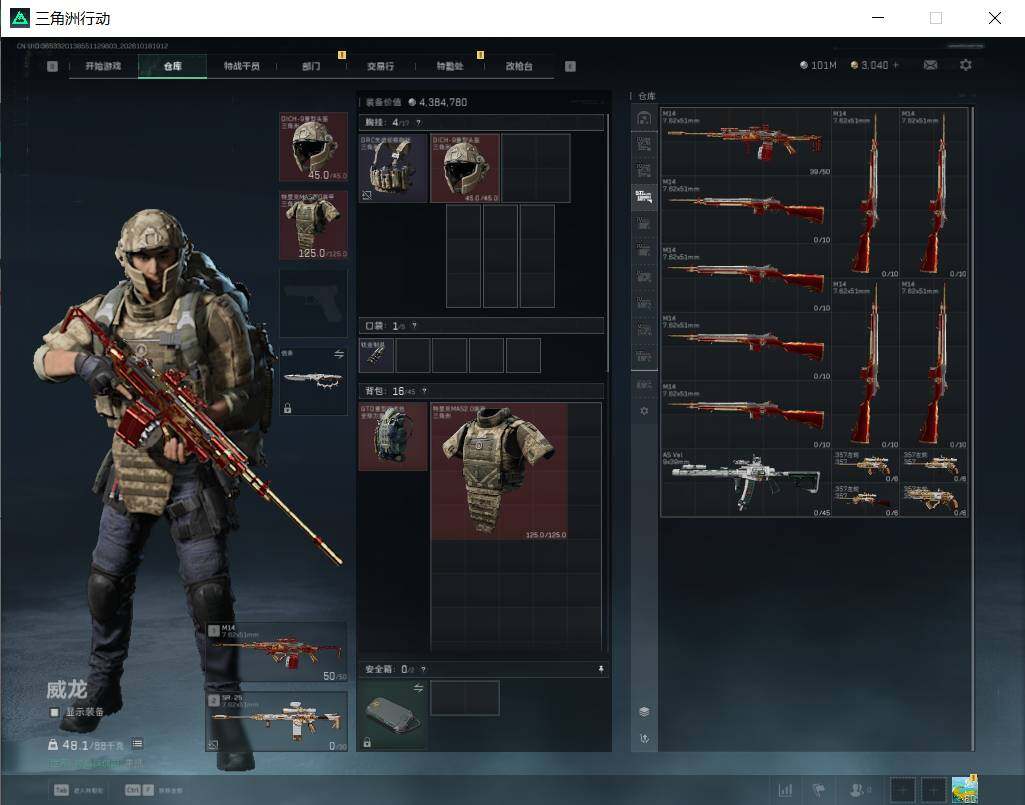Click the warehouse vertical scrollbar
1025x805 pixels.
click(973, 428)
